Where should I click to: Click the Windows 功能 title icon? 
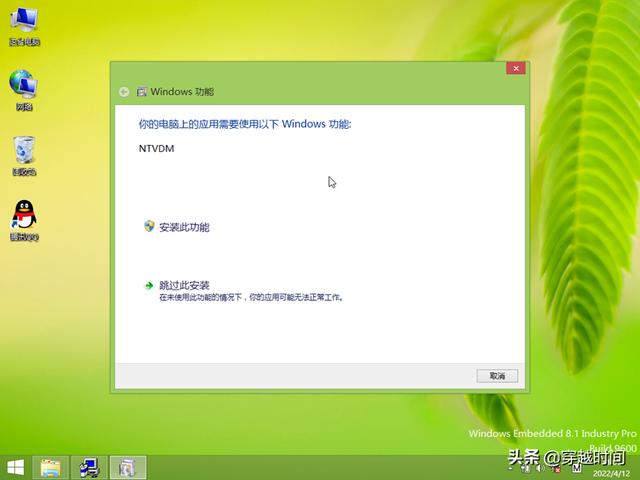coord(142,91)
